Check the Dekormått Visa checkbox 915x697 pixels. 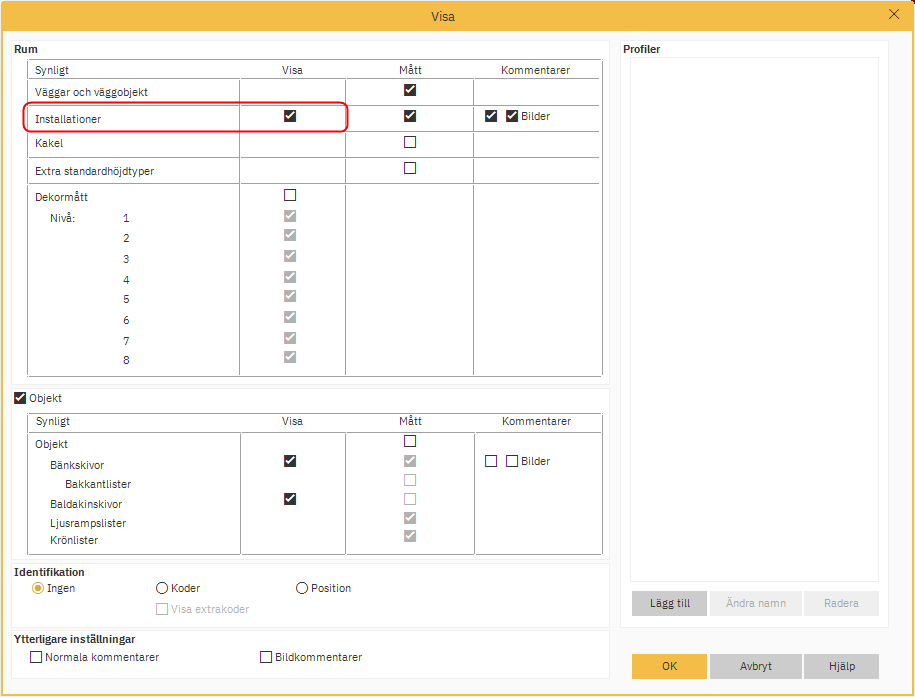tap(290, 195)
